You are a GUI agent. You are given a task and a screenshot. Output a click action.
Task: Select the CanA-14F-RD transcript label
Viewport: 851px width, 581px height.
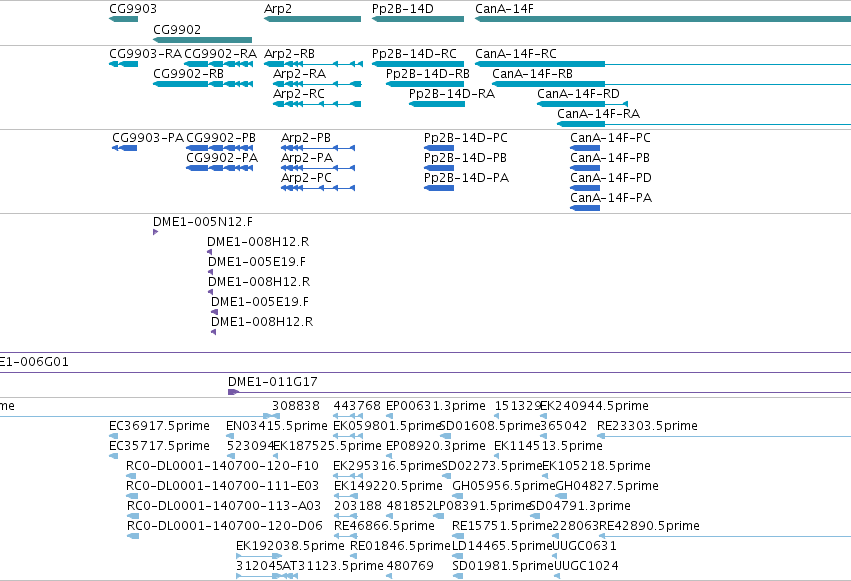point(579,94)
